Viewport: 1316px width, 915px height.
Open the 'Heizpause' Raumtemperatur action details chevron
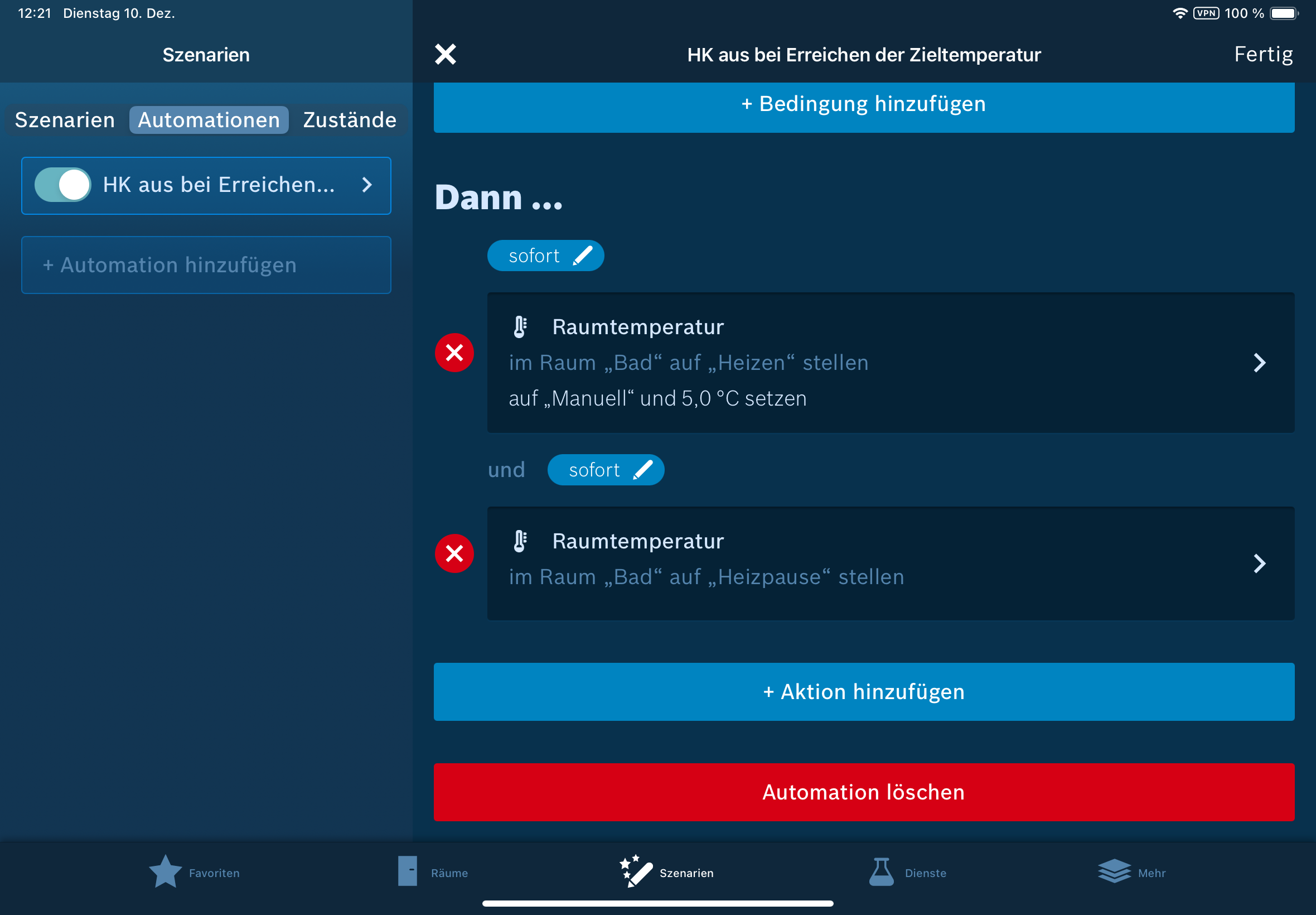click(1259, 564)
